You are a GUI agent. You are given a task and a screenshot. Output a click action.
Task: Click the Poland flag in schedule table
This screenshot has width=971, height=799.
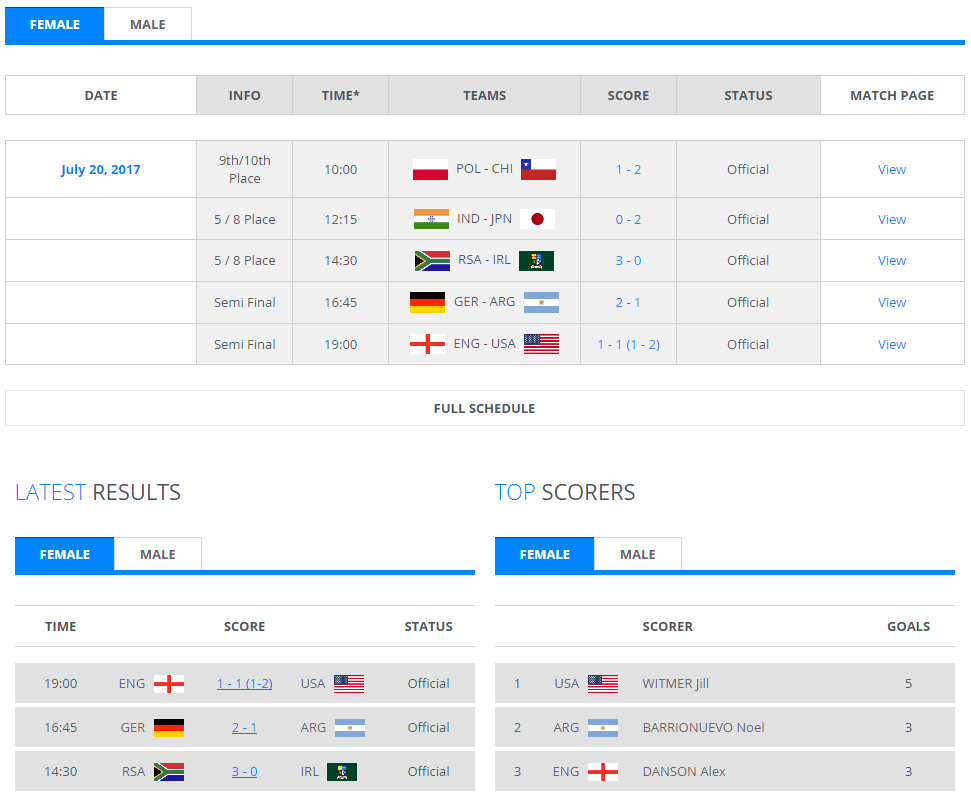pyautogui.click(x=430, y=169)
